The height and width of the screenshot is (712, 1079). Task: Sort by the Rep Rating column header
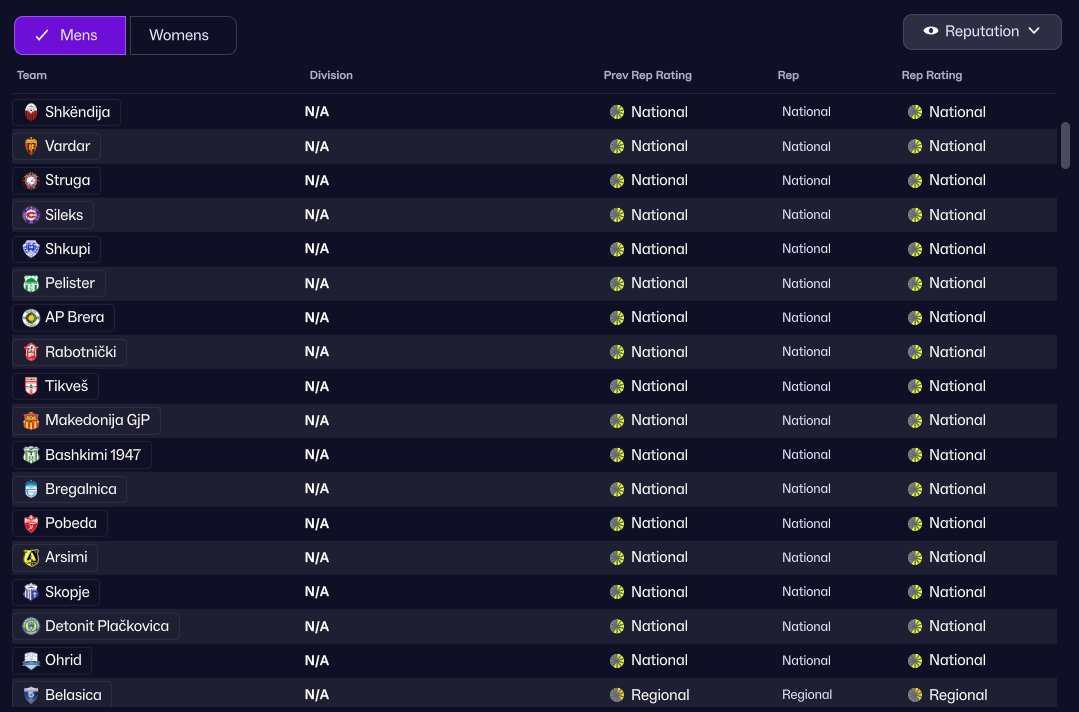click(932, 75)
